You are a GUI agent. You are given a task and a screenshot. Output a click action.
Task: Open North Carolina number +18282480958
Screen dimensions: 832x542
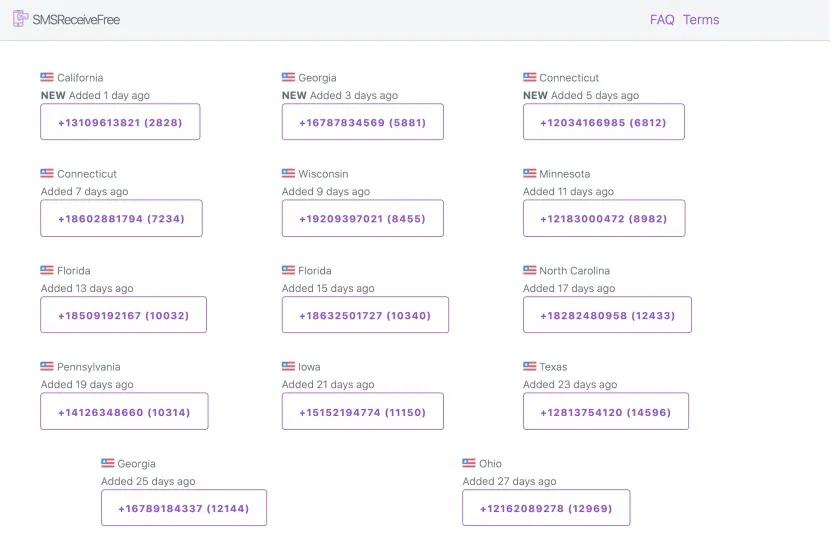pyautogui.click(x=607, y=315)
